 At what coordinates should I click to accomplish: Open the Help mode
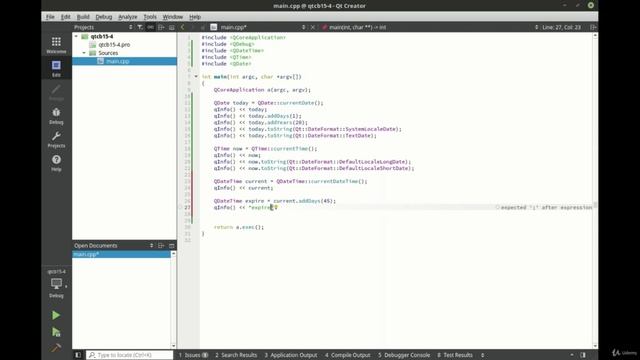click(x=56, y=163)
